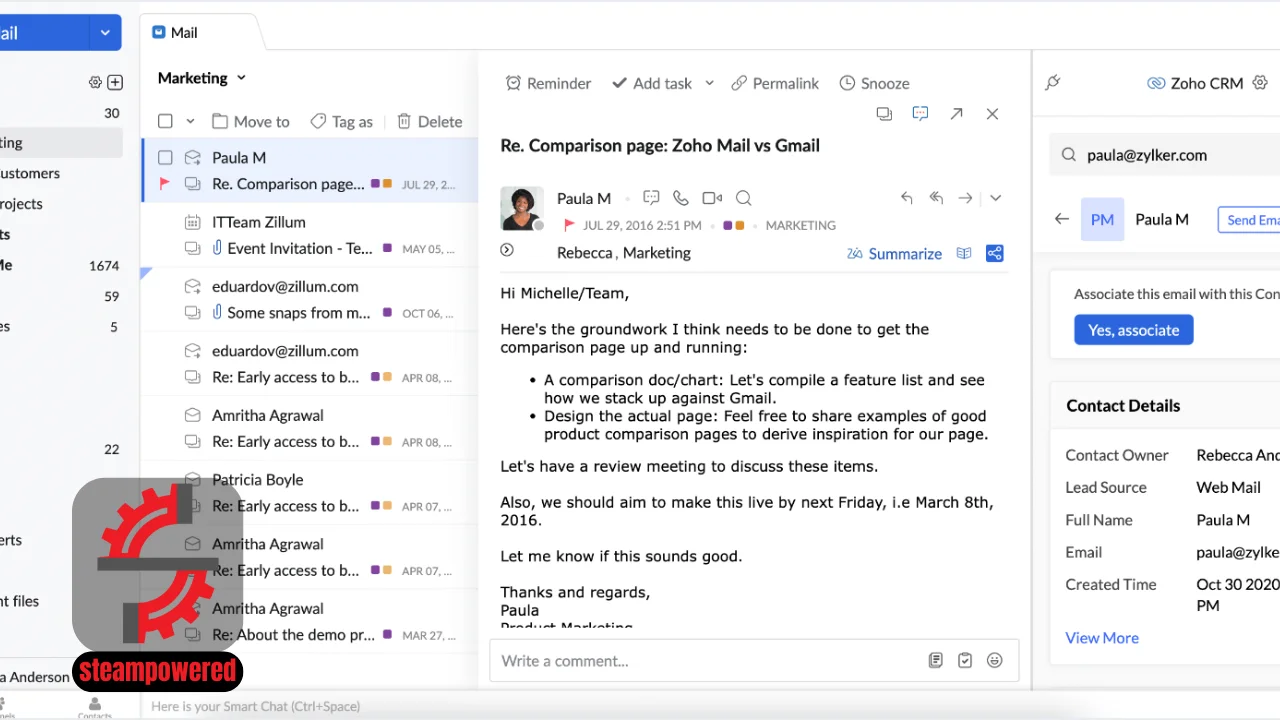Start video call with Paula M
This screenshot has height=720, width=1280.
[x=712, y=198]
